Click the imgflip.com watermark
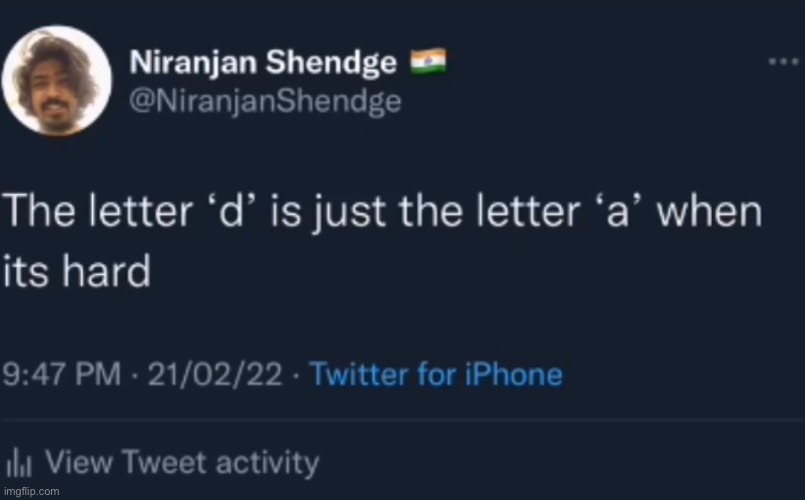This screenshot has height=500, width=805. point(31,491)
